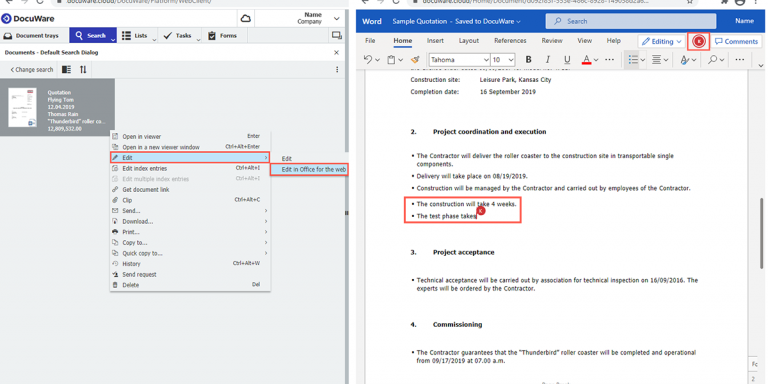Click the Undo icon in Word

(x=368, y=60)
